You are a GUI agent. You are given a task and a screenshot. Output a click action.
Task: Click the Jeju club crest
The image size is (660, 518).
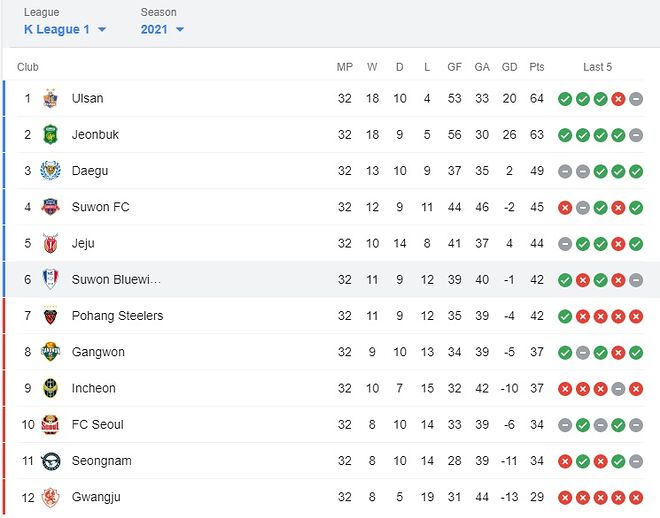click(x=50, y=243)
